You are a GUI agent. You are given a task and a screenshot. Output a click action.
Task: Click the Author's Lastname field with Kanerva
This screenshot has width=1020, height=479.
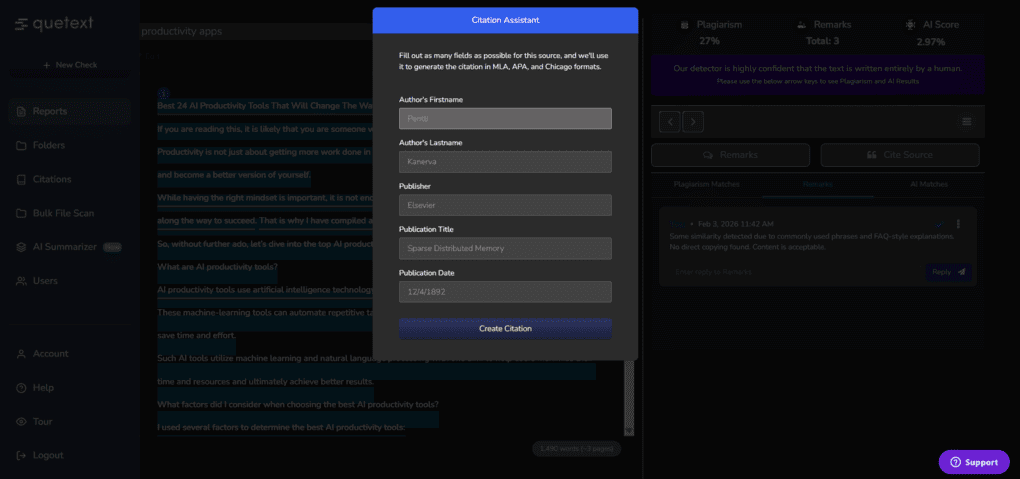click(505, 162)
